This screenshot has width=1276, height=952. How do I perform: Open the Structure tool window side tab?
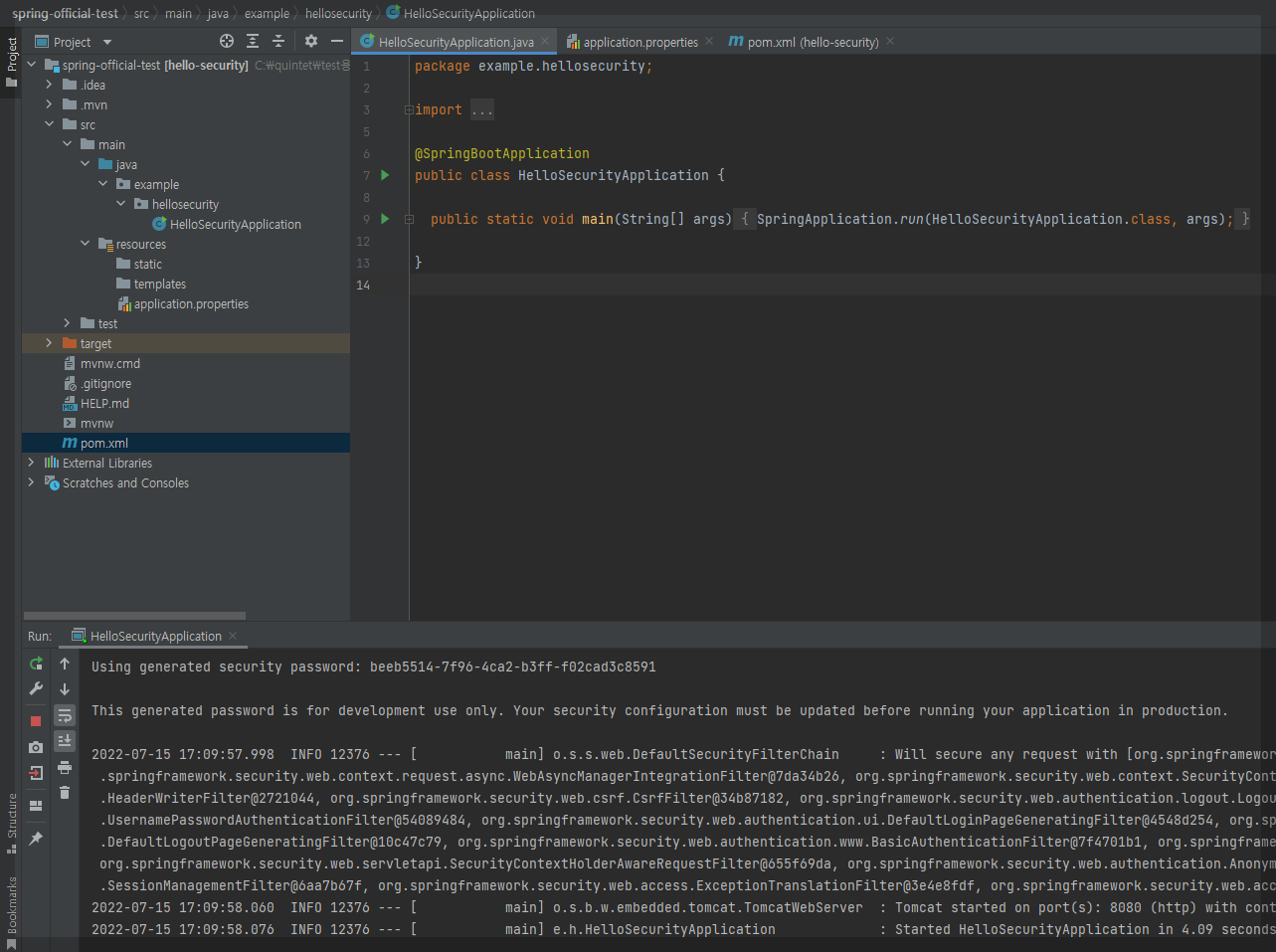coord(11,823)
